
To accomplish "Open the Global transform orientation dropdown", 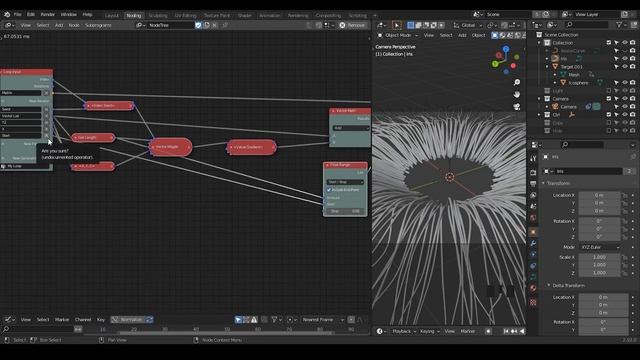I will [468, 25].
